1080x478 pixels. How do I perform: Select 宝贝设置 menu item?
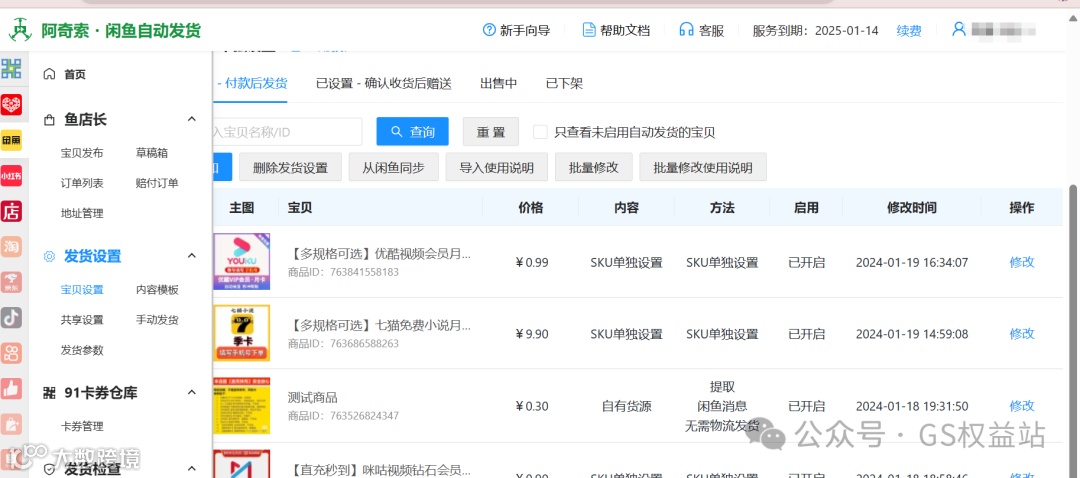click(x=82, y=290)
